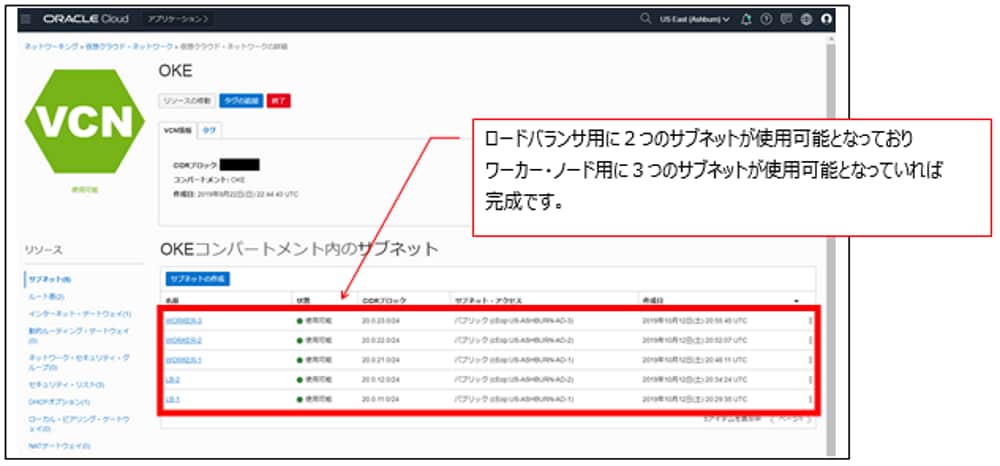Click the リソースの移動 button
Image resolution: width=1000 pixels, height=466 pixels.
187,101
